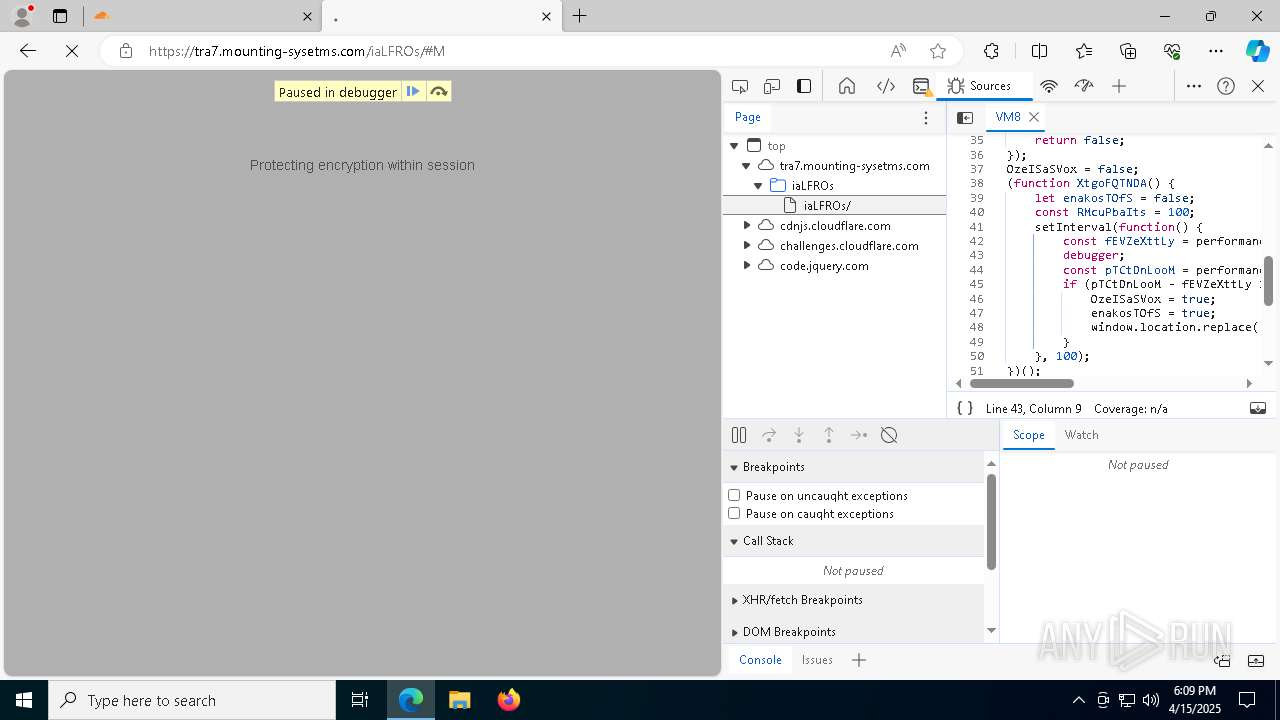
Task: Toggle device emulation icon in DevTools
Action: [x=772, y=86]
